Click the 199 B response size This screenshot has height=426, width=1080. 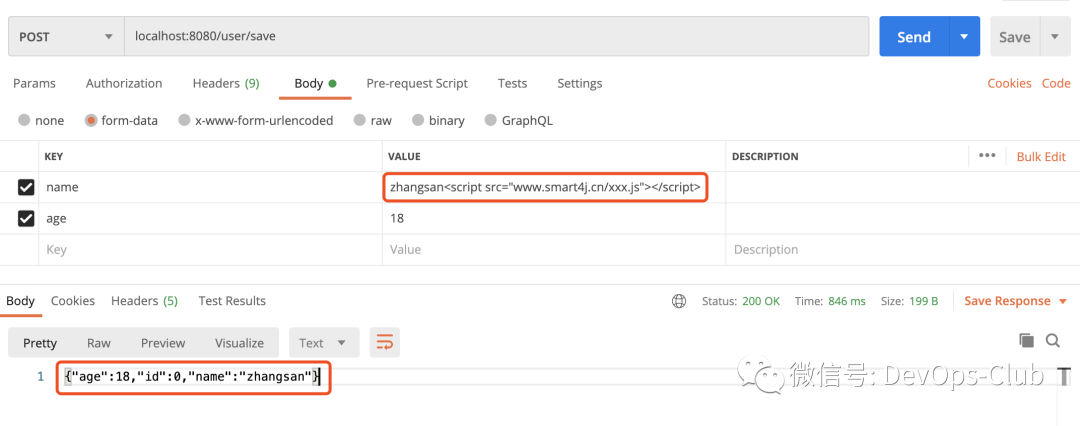[x=922, y=301]
